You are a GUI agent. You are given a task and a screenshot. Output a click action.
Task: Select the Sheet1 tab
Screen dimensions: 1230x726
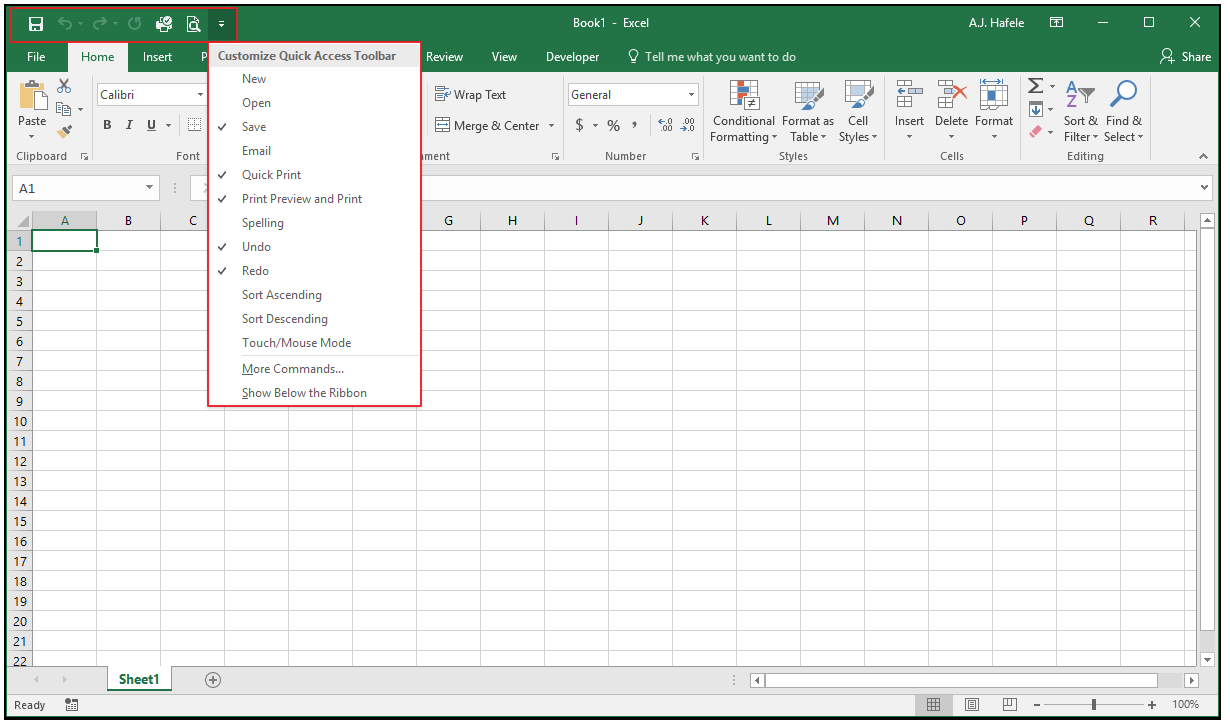click(x=139, y=679)
